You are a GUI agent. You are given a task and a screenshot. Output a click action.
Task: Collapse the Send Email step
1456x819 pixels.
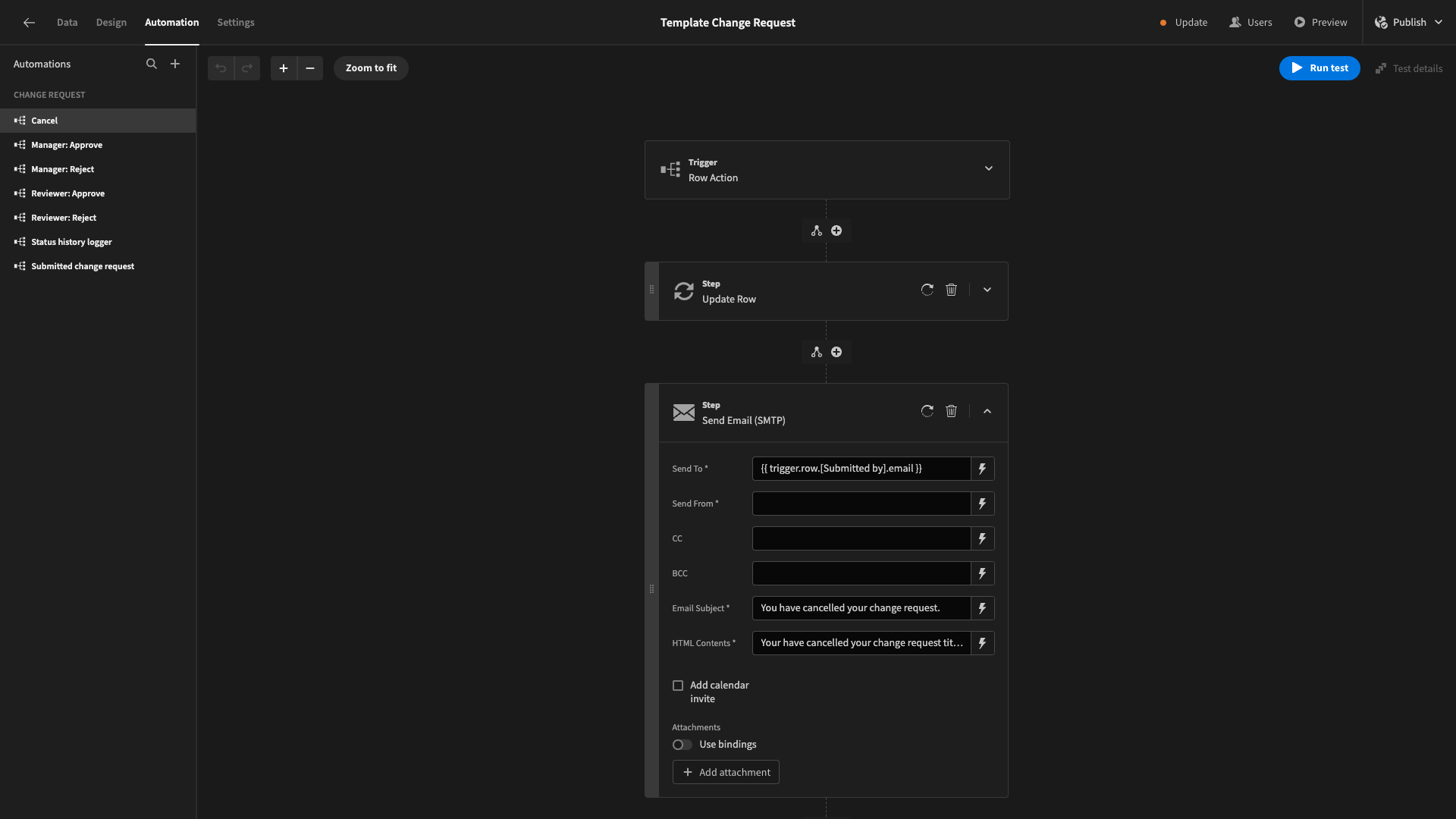(x=987, y=411)
